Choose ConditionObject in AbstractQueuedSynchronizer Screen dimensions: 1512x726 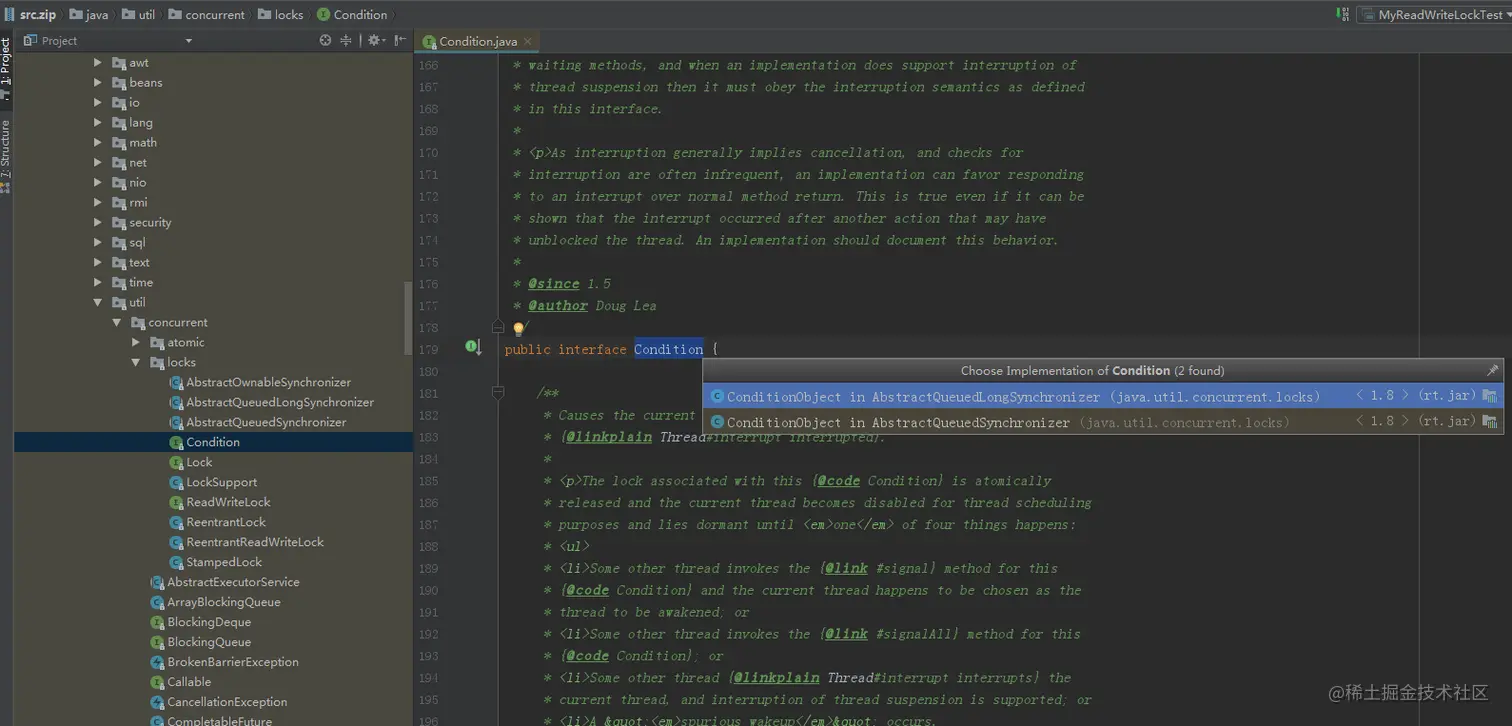click(1103, 422)
